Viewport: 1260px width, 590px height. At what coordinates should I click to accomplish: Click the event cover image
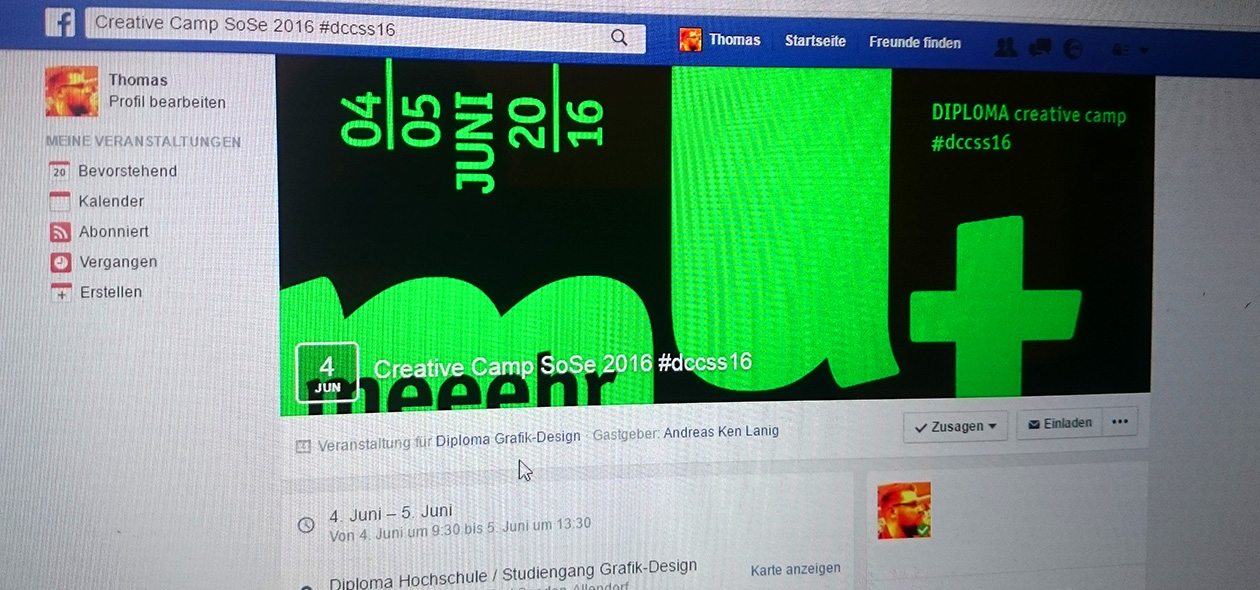(715, 235)
